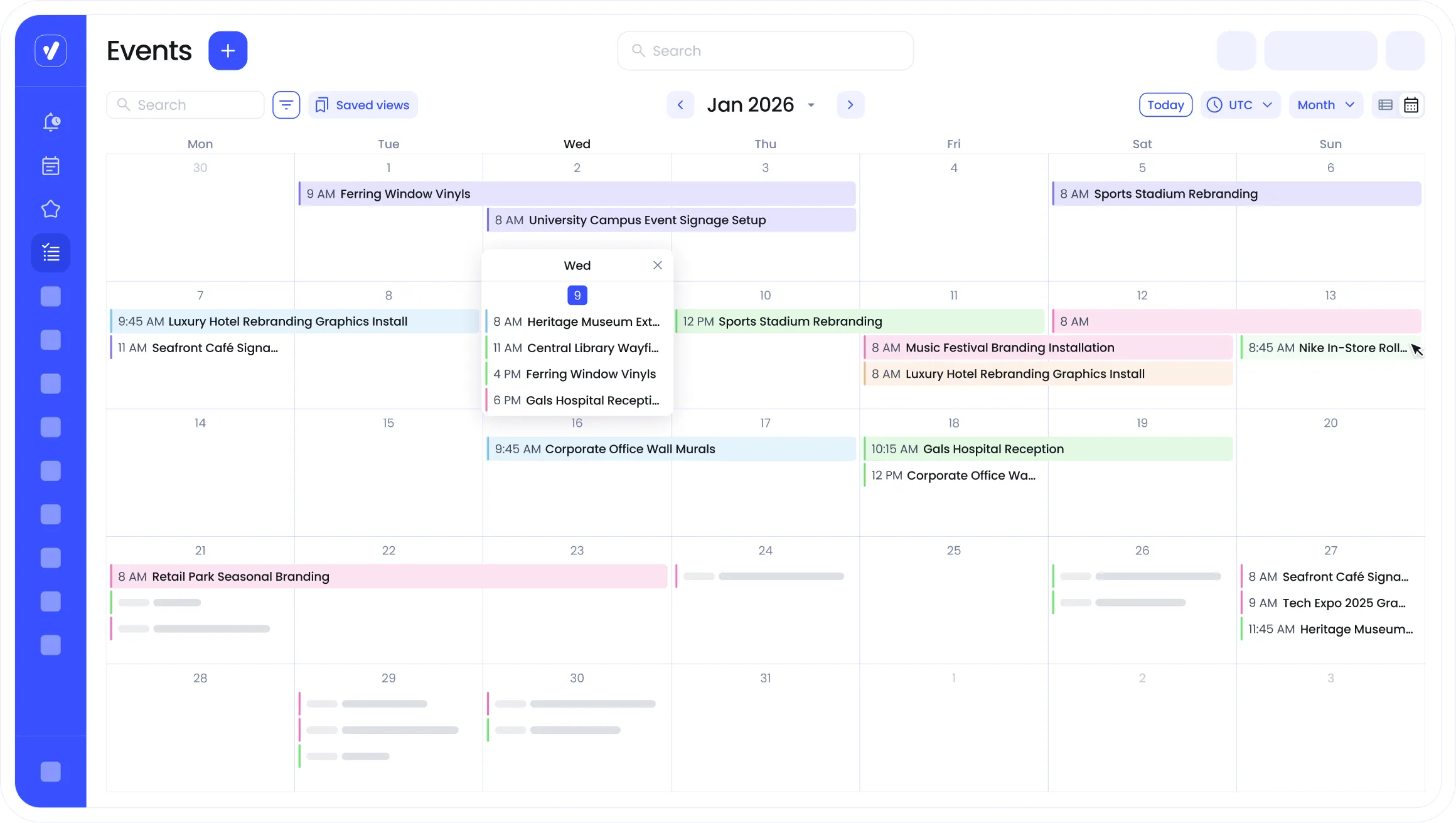Open Central Library Wayfinding event in popup
This screenshot has height=823, width=1456.
576,348
